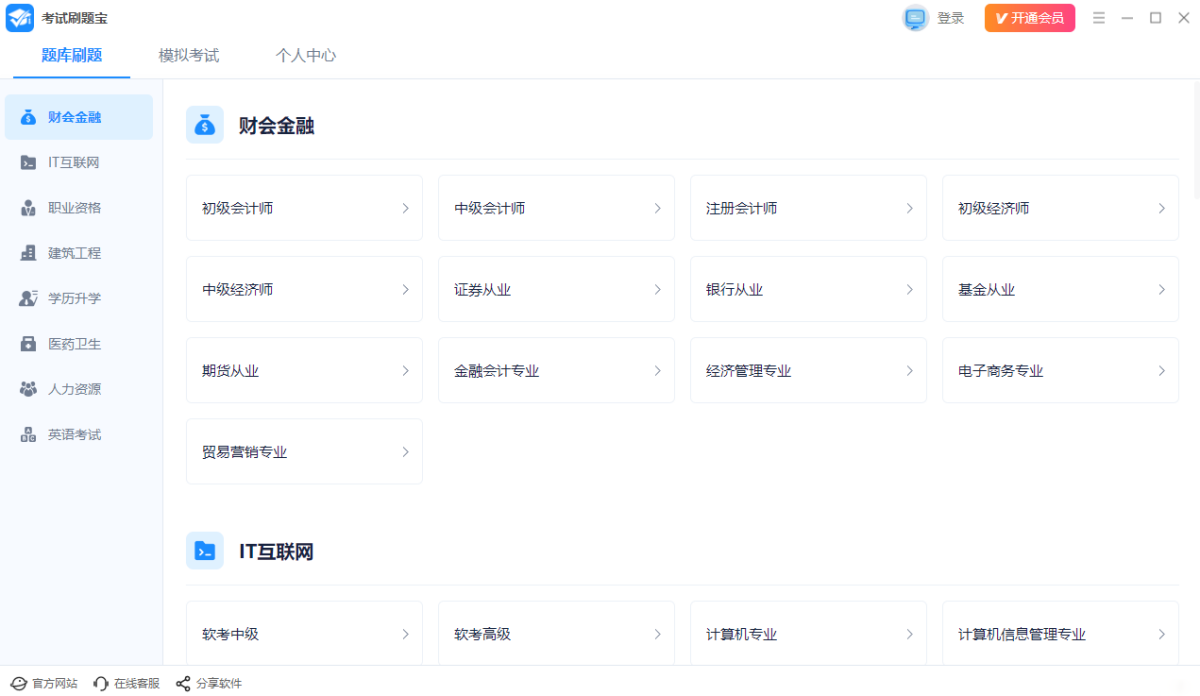Image resolution: width=1200 pixels, height=696 pixels.
Task: Expand the 注册会计师 chevron arrow
Action: (x=909, y=208)
